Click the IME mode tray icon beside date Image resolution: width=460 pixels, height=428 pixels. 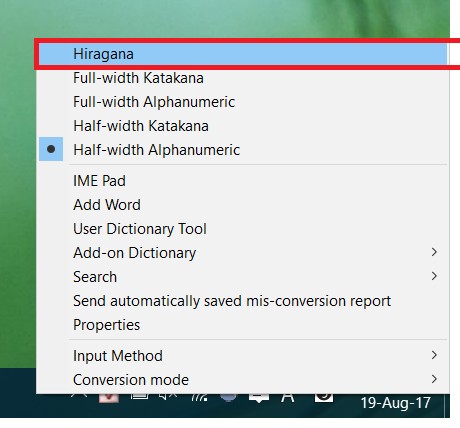[324, 398]
